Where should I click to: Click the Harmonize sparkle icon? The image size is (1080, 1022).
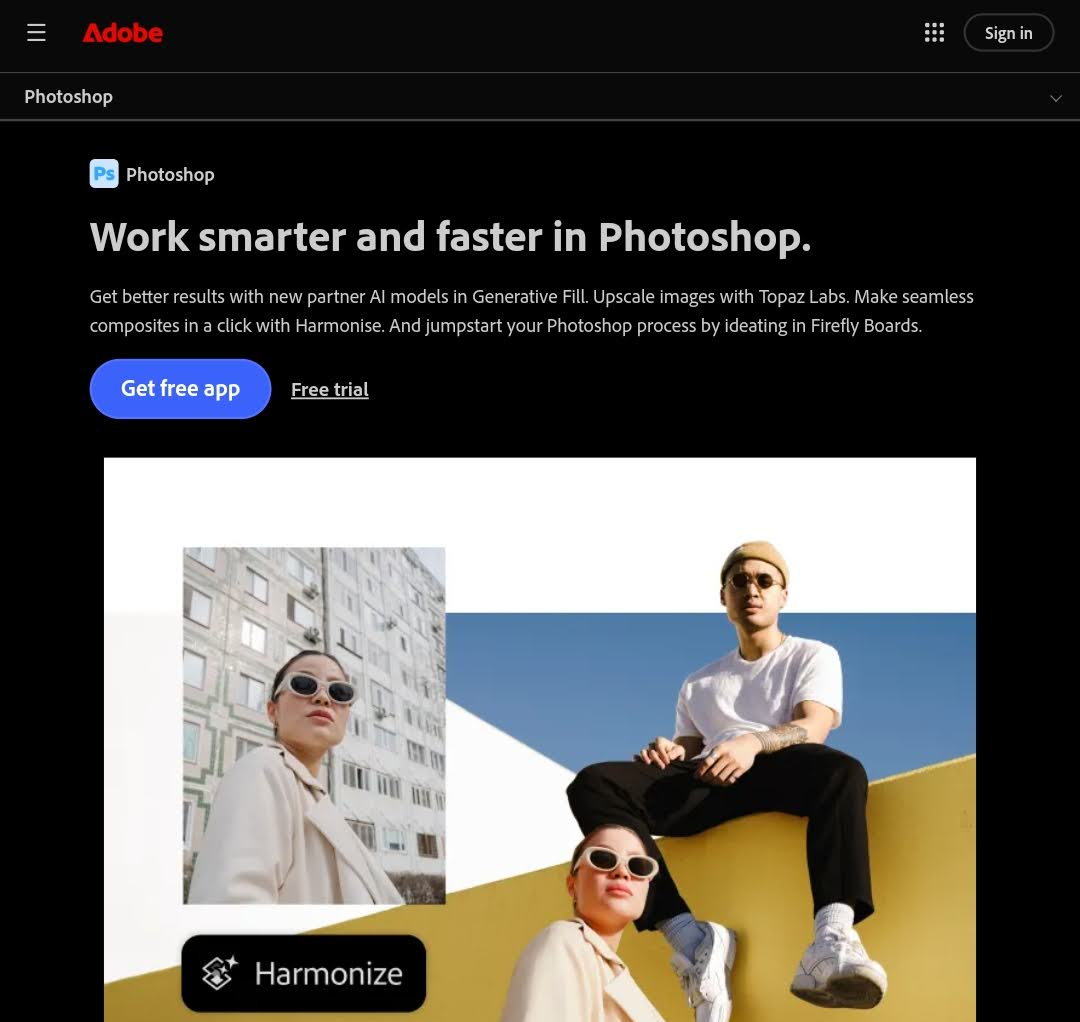(x=219, y=972)
